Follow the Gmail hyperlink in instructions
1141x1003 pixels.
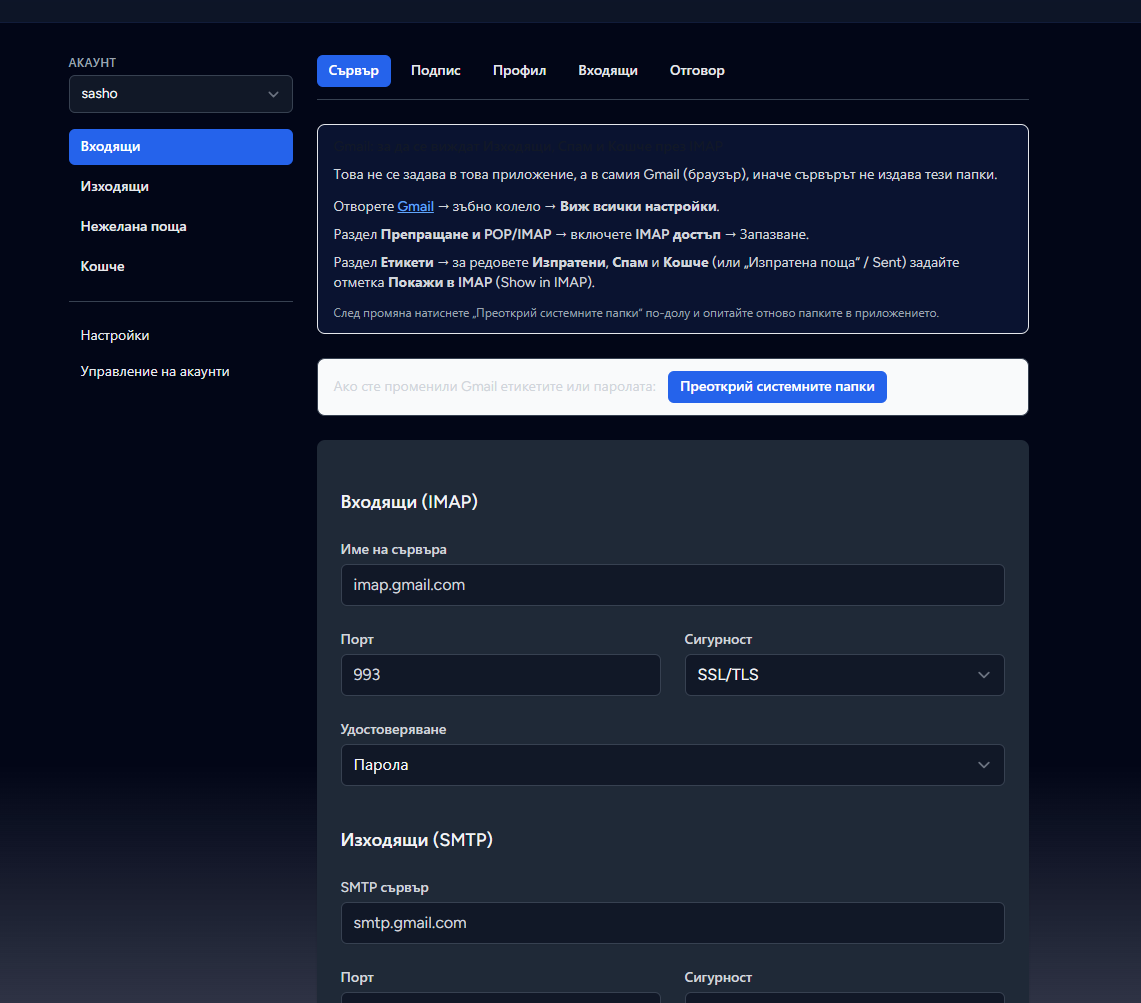(x=416, y=207)
